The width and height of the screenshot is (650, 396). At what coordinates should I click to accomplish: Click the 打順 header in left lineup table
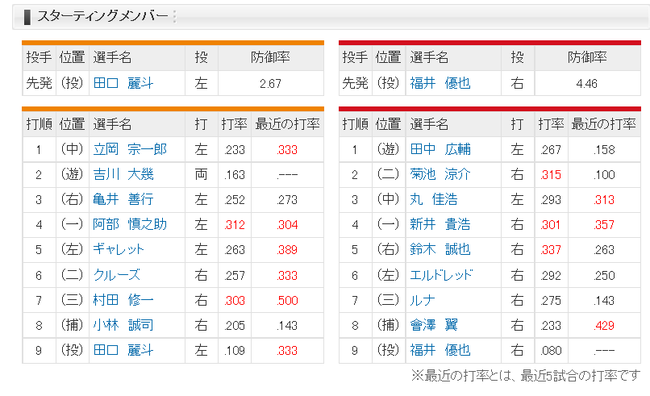tap(39, 124)
